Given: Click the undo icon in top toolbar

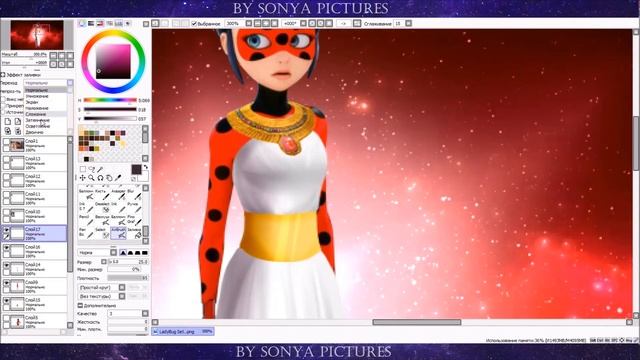Looking at the screenshot, I should click(155, 24).
